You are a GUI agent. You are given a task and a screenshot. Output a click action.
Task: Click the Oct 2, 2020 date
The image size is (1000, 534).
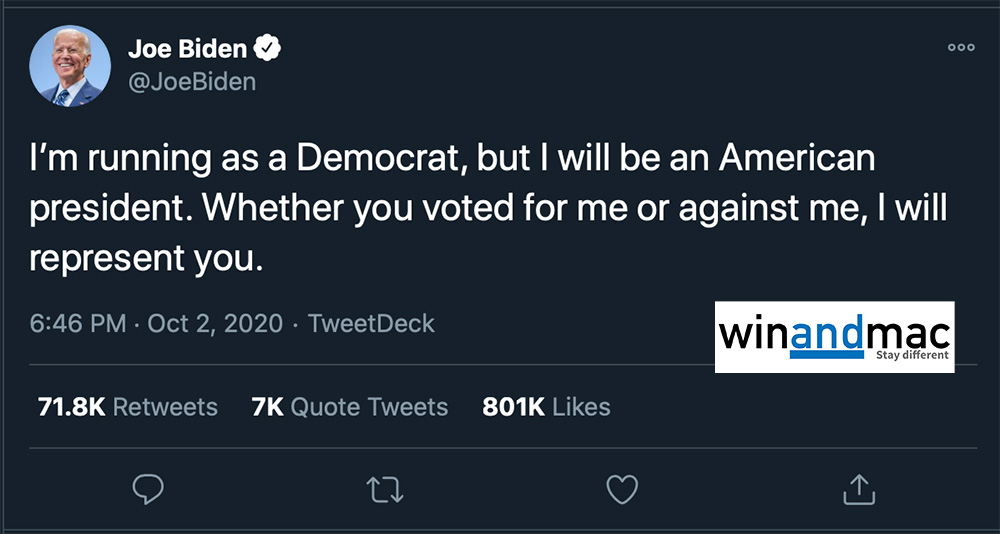217,324
